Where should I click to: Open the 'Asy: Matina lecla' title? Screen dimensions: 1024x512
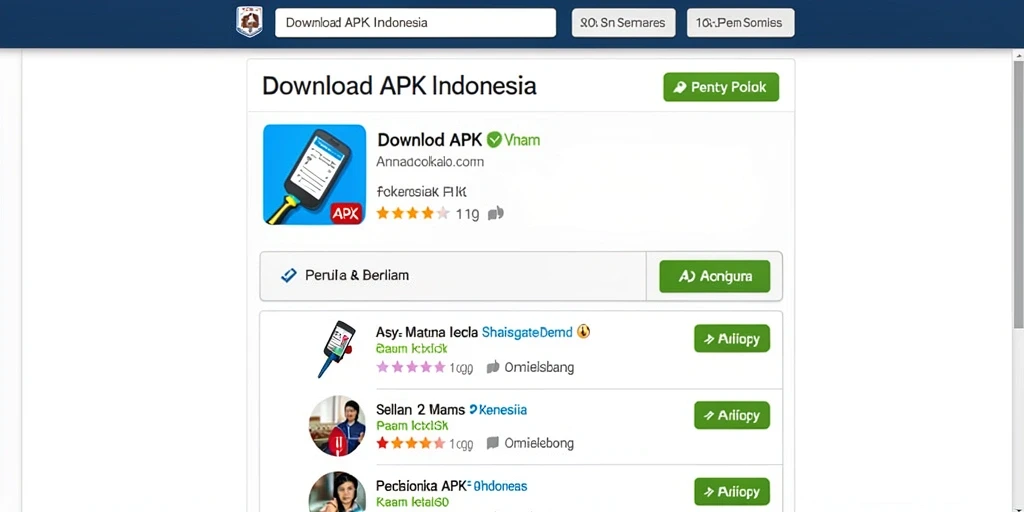(426, 332)
